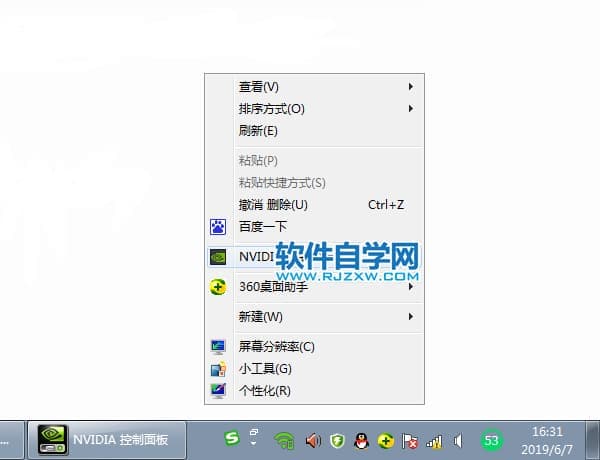
Task: Click the QQ penguin tray icon
Action: [x=361, y=440]
